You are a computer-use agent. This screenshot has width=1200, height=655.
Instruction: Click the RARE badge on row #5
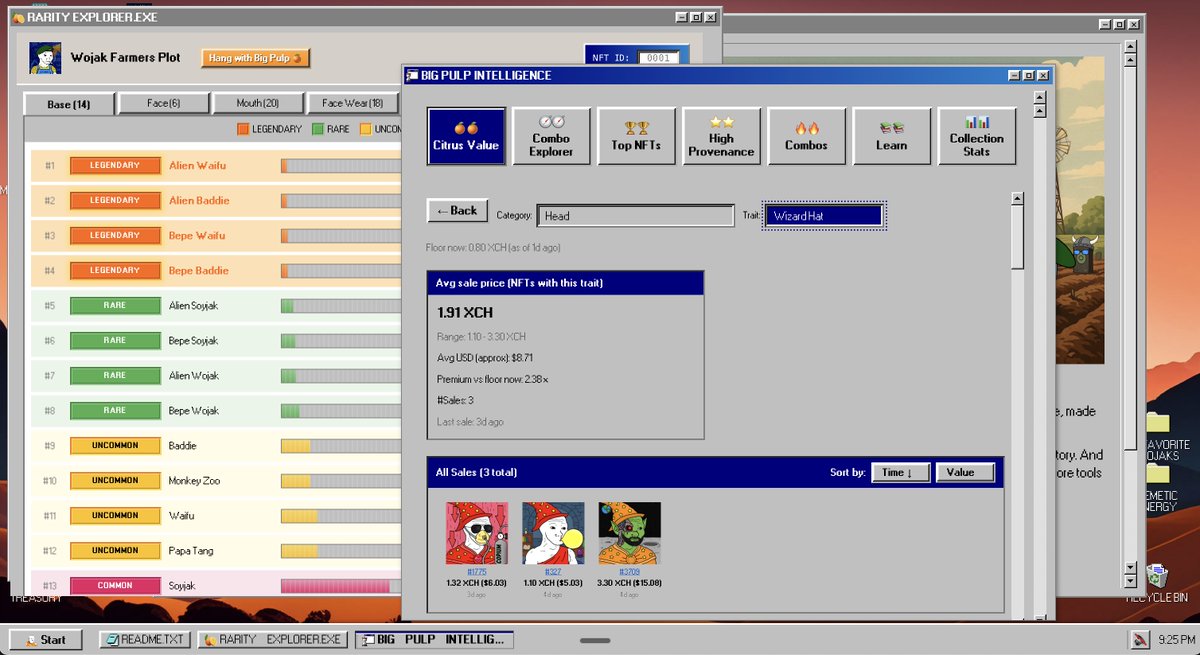coord(115,305)
